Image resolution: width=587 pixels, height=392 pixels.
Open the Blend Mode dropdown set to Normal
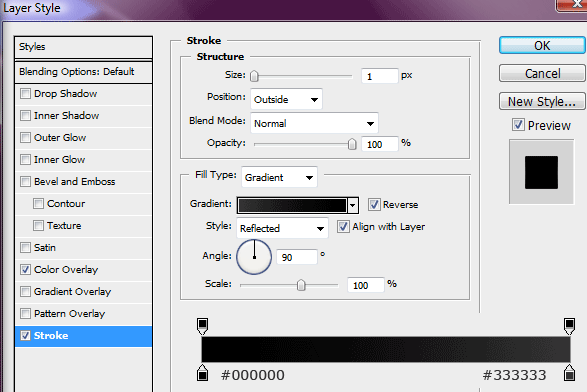pyautogui.click(x=314, y=123)
